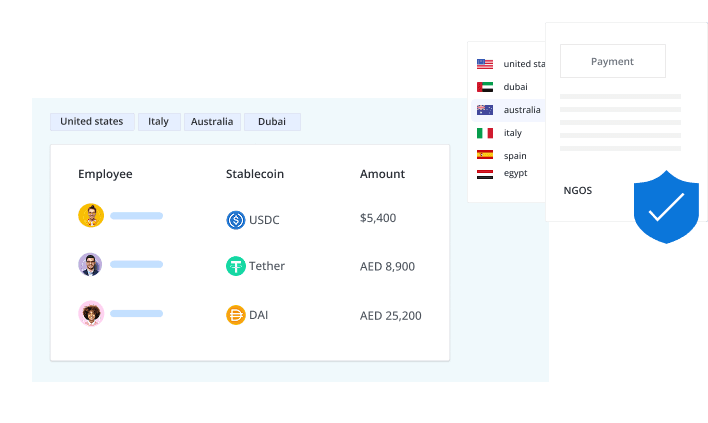The width and height of the screenshot is (708, 423).
Task: Click the name placeholder in USDC row
Action: [x=136, y=216]
